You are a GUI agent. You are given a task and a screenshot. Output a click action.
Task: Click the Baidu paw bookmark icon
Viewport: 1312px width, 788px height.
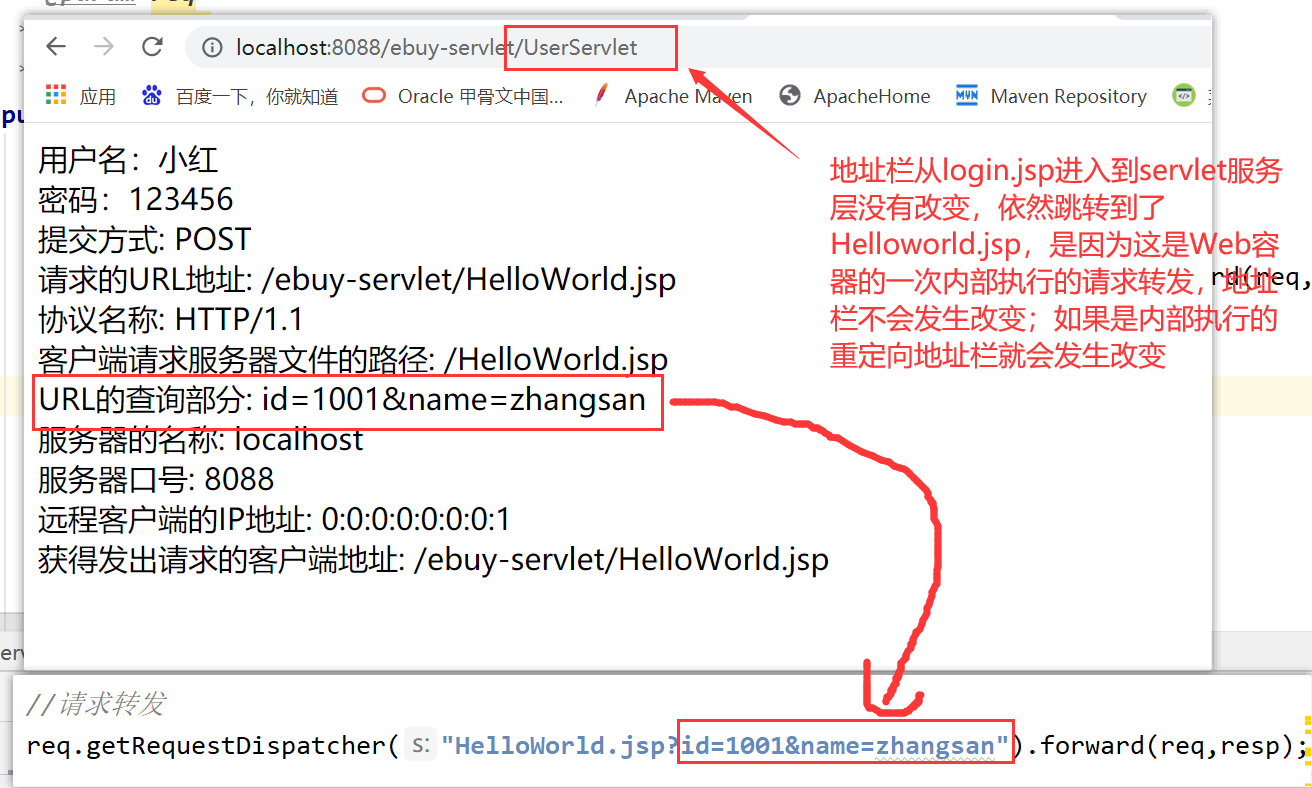(151, 96)
